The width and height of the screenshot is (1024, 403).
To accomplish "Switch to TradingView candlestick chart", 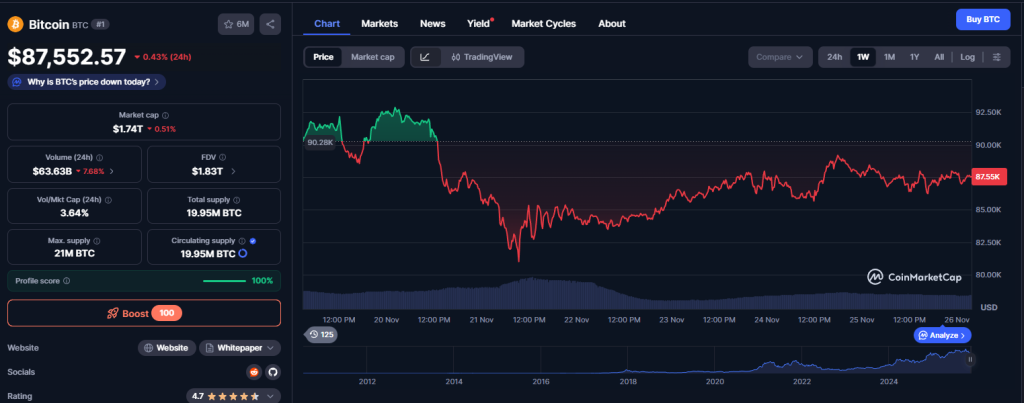I will tap(482, 57).
